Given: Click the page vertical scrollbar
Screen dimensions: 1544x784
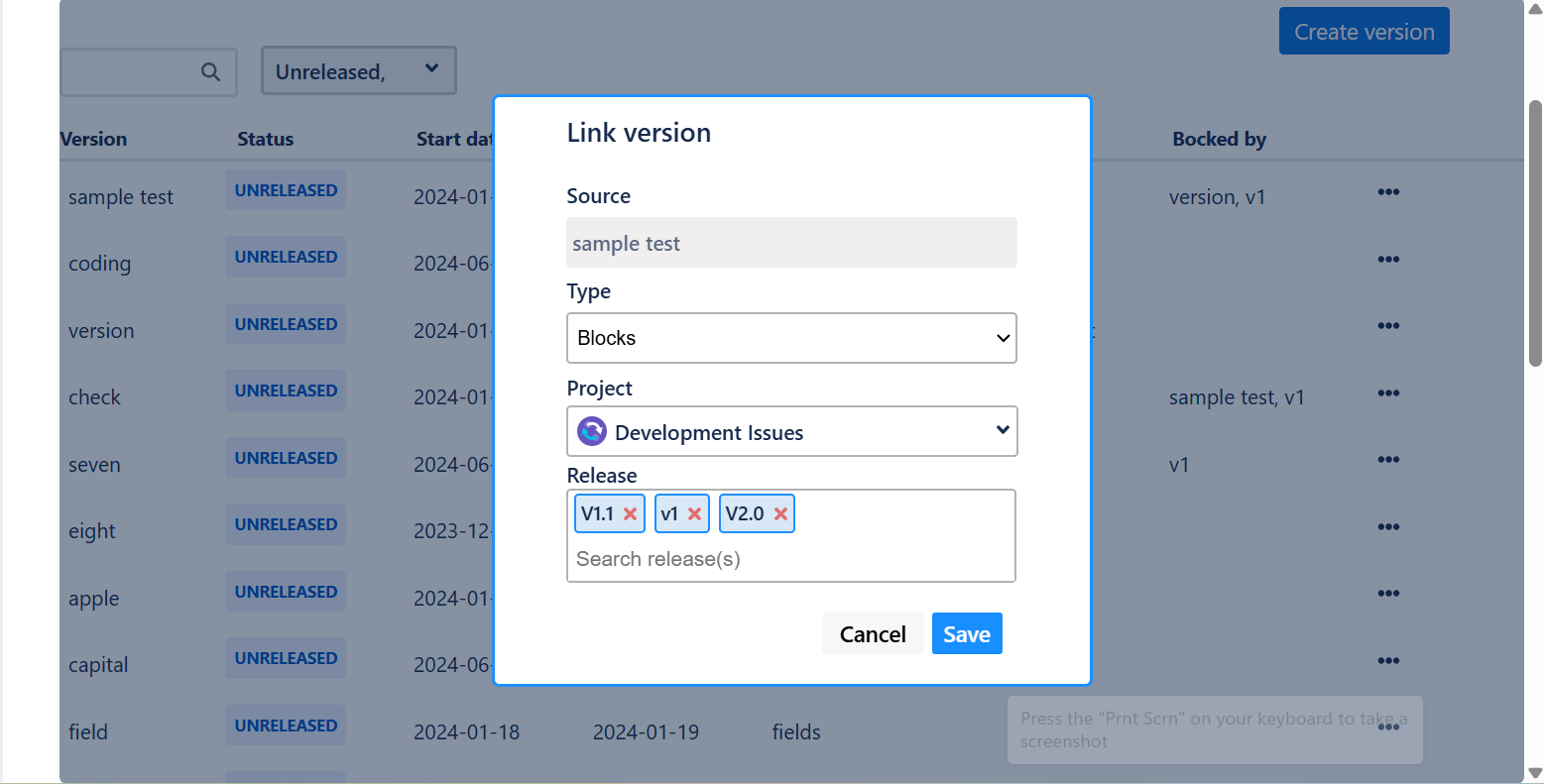Looking at the screenshot, I should pos(1535,233).
